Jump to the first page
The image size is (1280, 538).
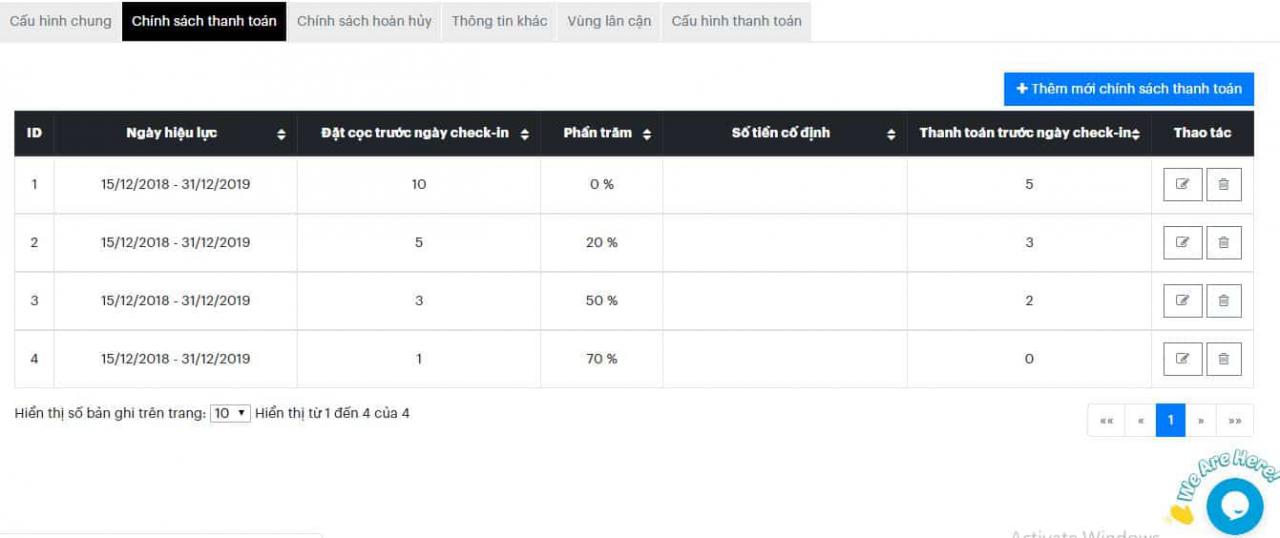(1106, 421)
